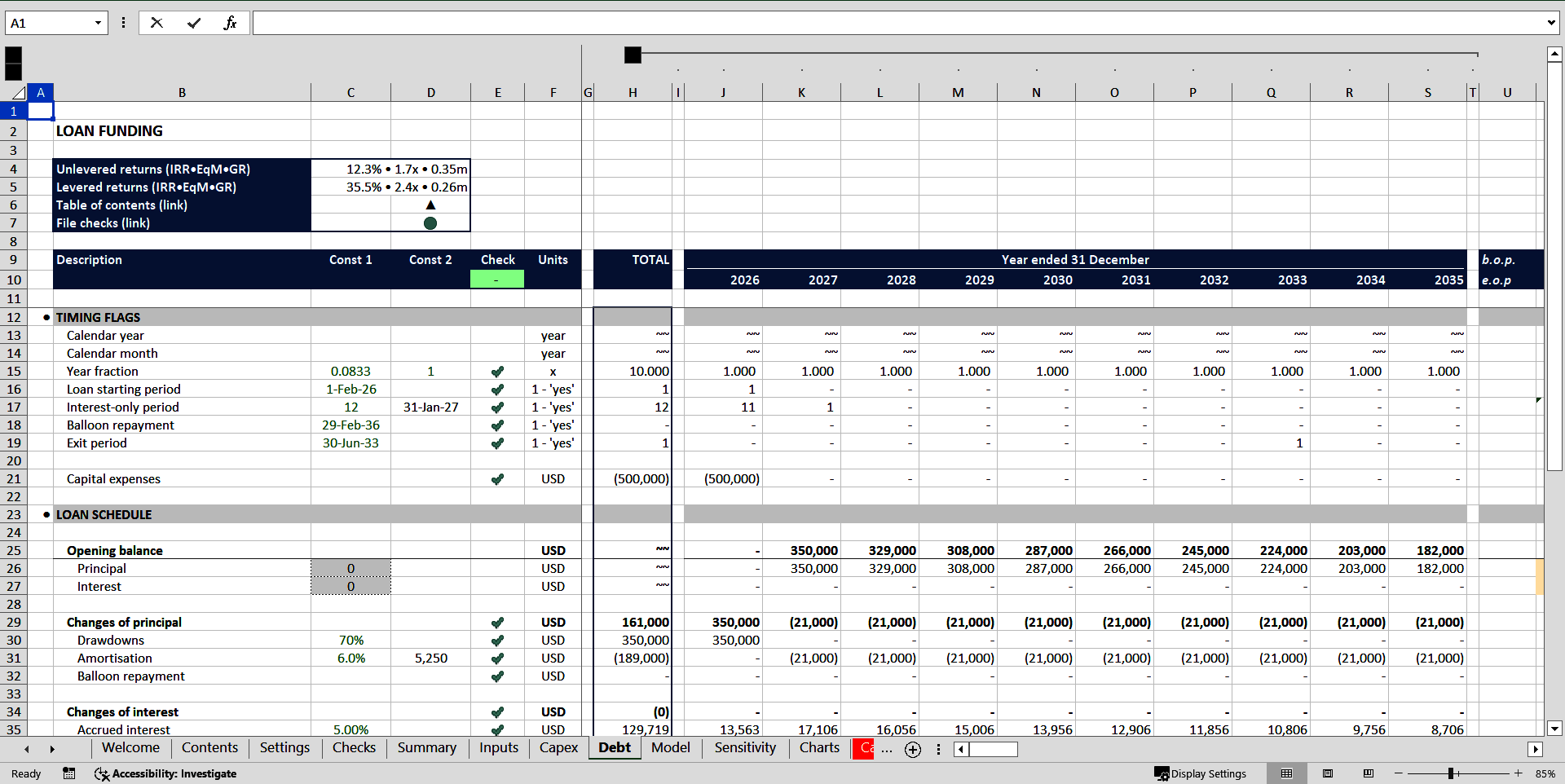Switch to Page Layout view icon
The width and height of the screenshot is (1565, 784).
(x=1328, y=773)
